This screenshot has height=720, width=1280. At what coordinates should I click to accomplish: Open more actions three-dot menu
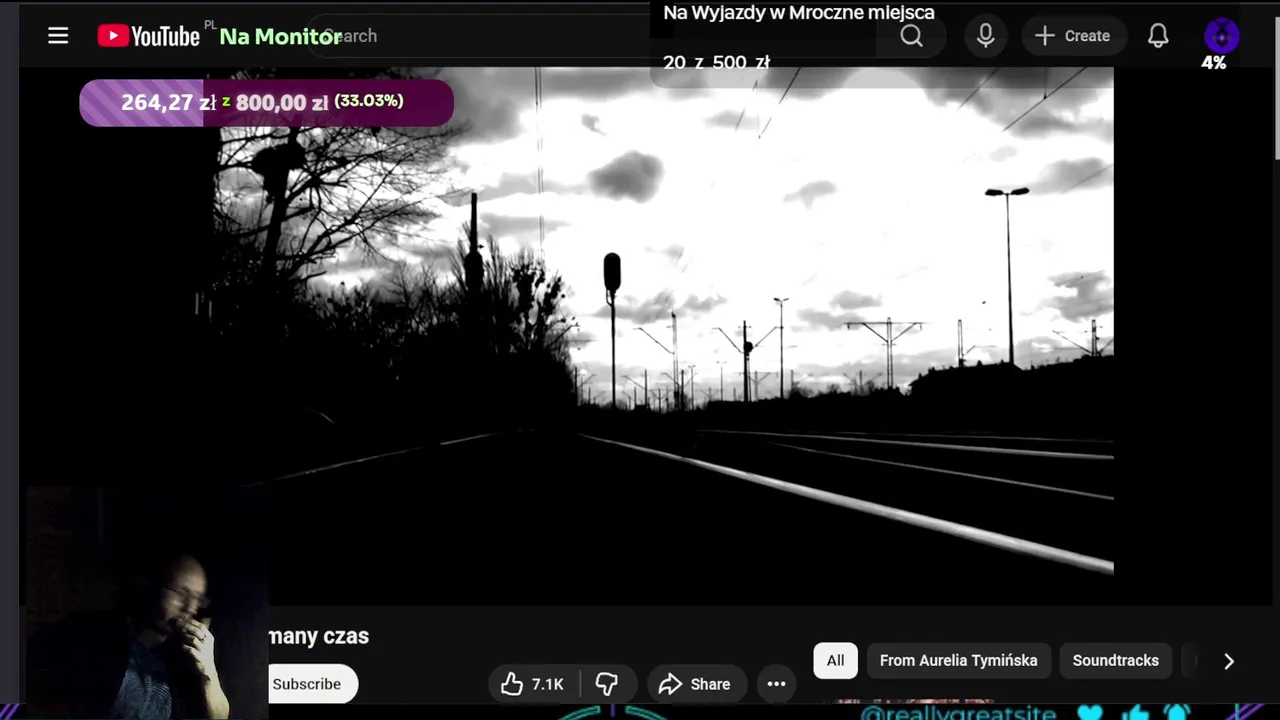[x=776, y=684]
